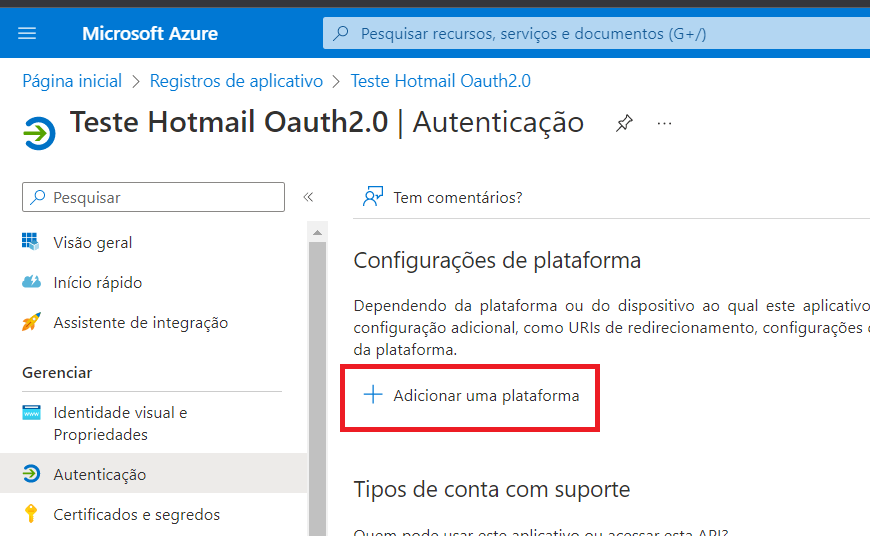Open the more options ellipsis beside title
Image resolution: width=870 pixels, height=536 pixels.
tap(664, 124)
